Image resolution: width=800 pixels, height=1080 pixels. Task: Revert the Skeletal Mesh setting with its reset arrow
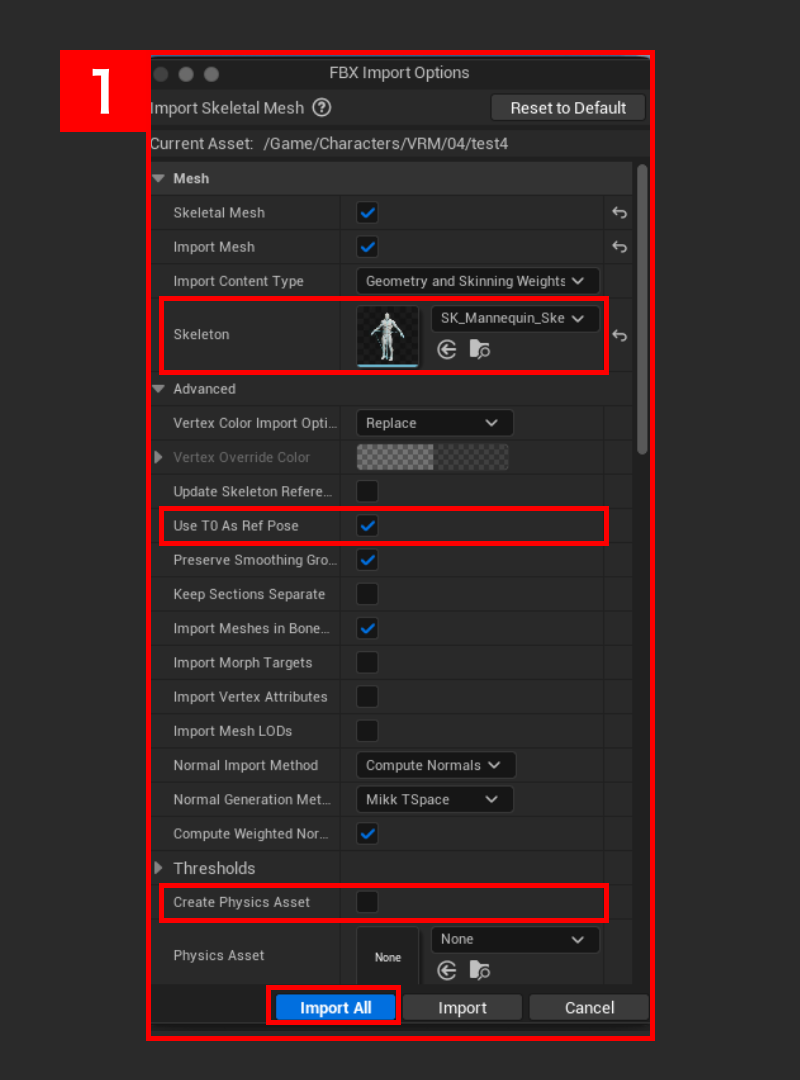[x=619, y=212]
